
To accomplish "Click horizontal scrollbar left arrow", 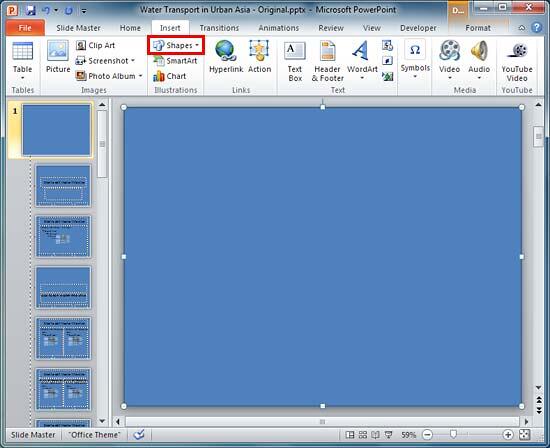I will (x=118, y=421).
